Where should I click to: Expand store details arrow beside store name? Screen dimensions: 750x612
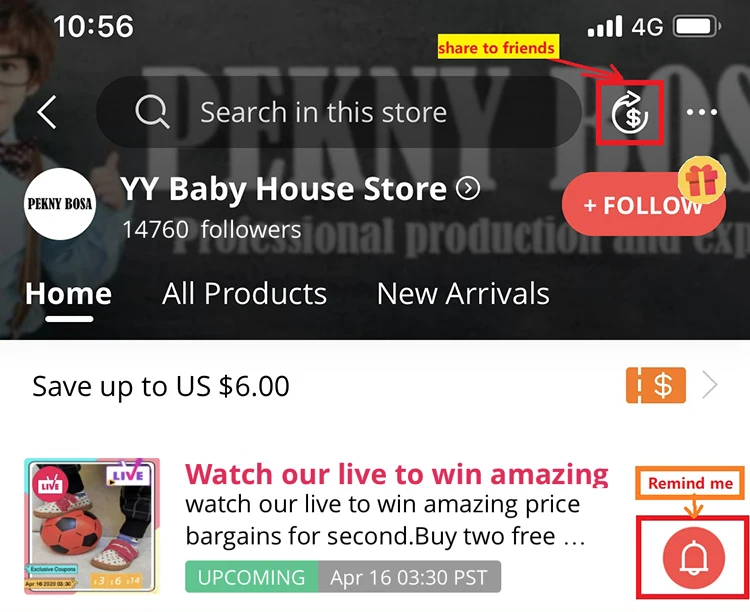pyautogui.click(x=467, y=189)
